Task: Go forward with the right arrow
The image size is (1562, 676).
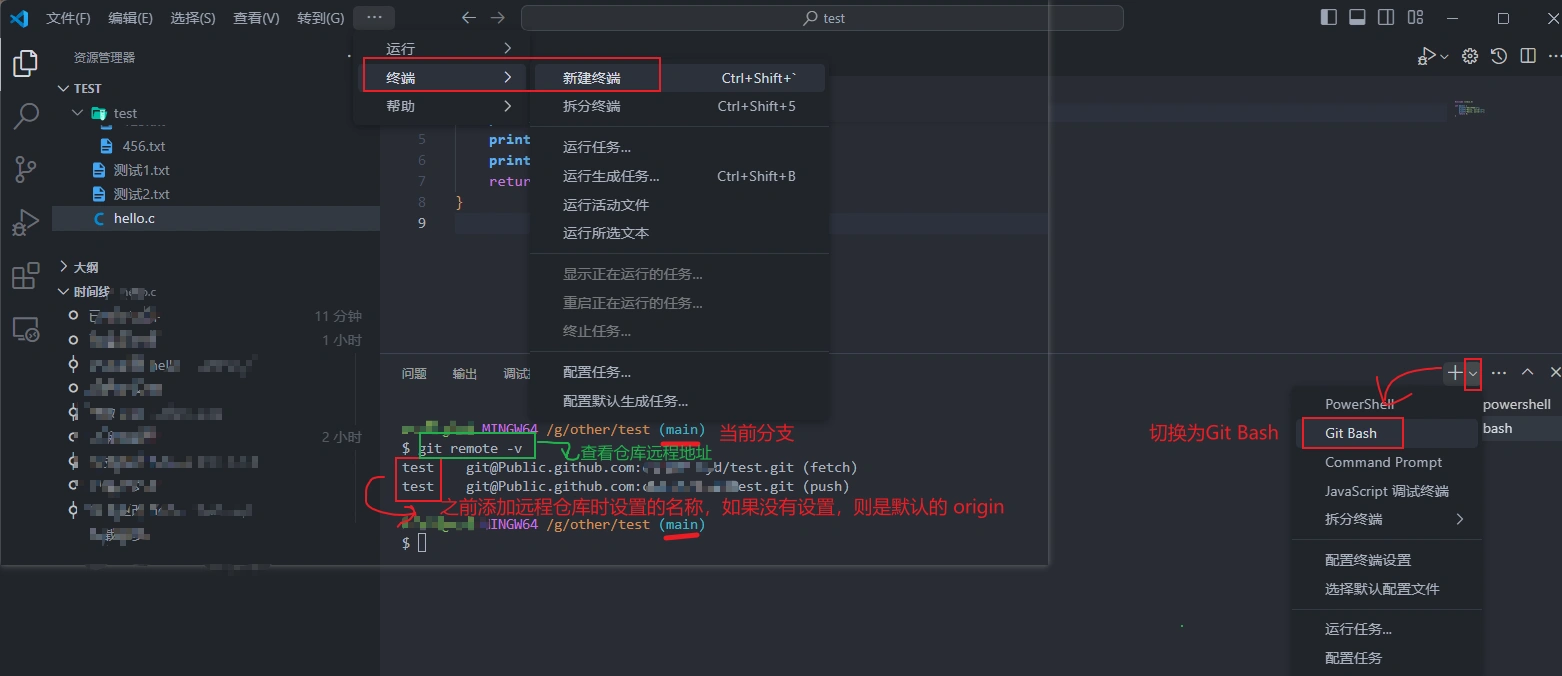Action: coord(498,18)
